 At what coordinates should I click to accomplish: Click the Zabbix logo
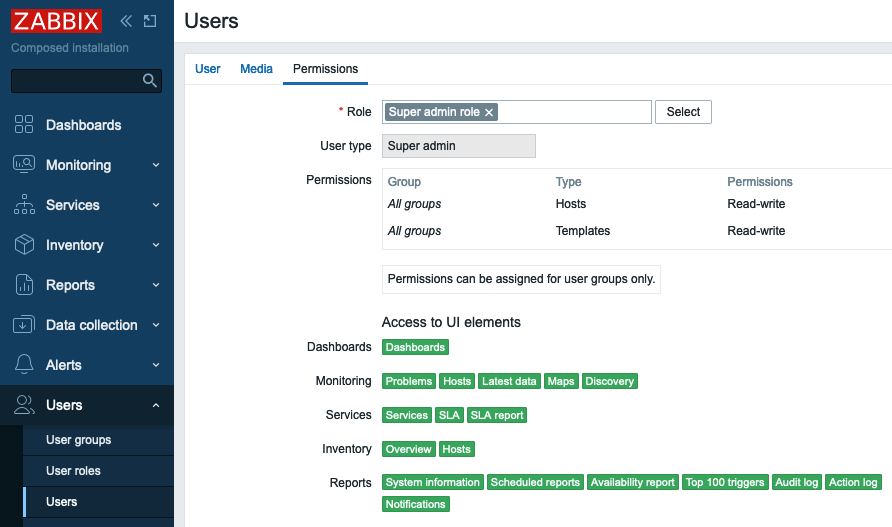pos(56,21)
